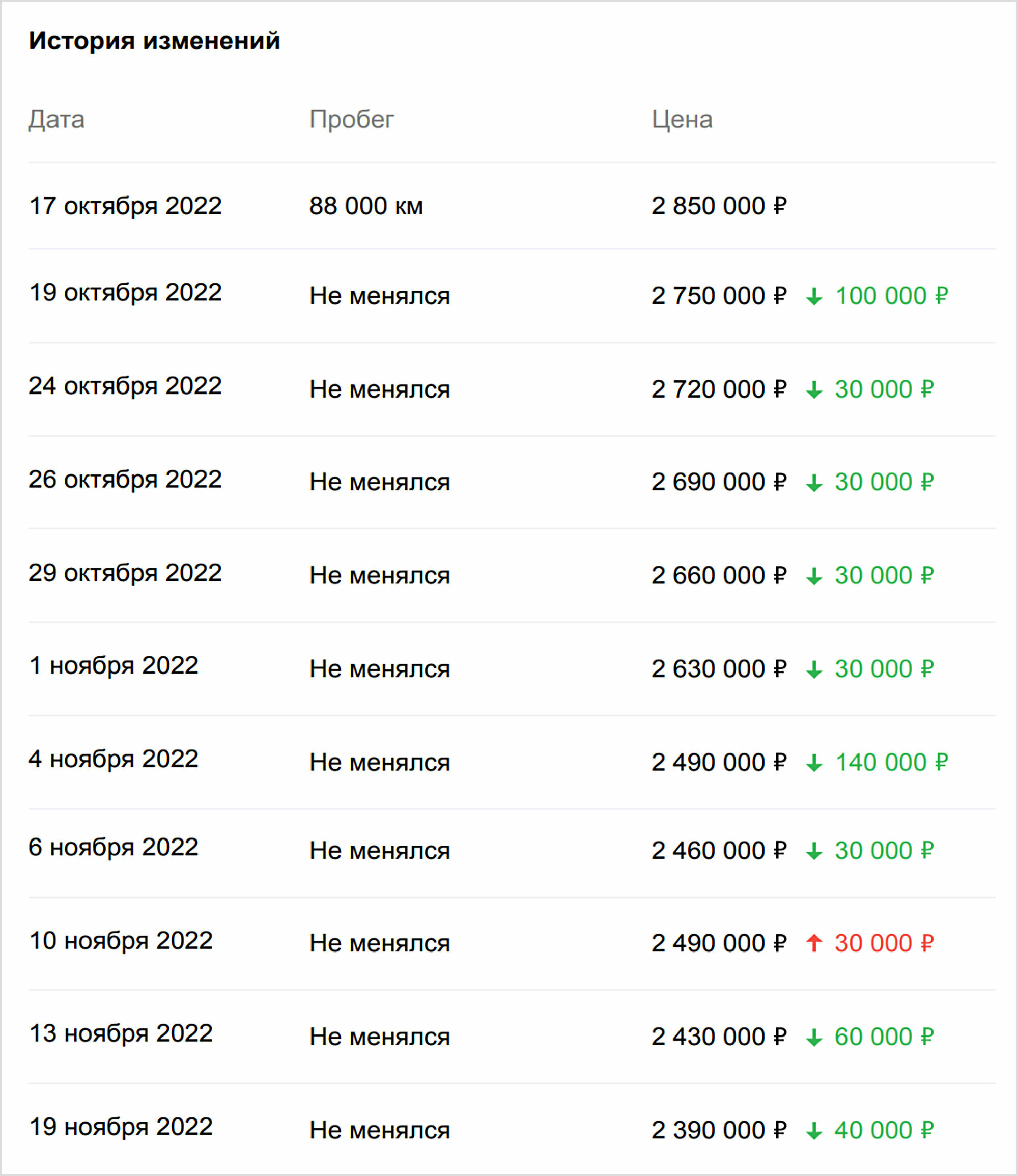Click the down arrow in 1 ноября row

[x=814, y=669]
